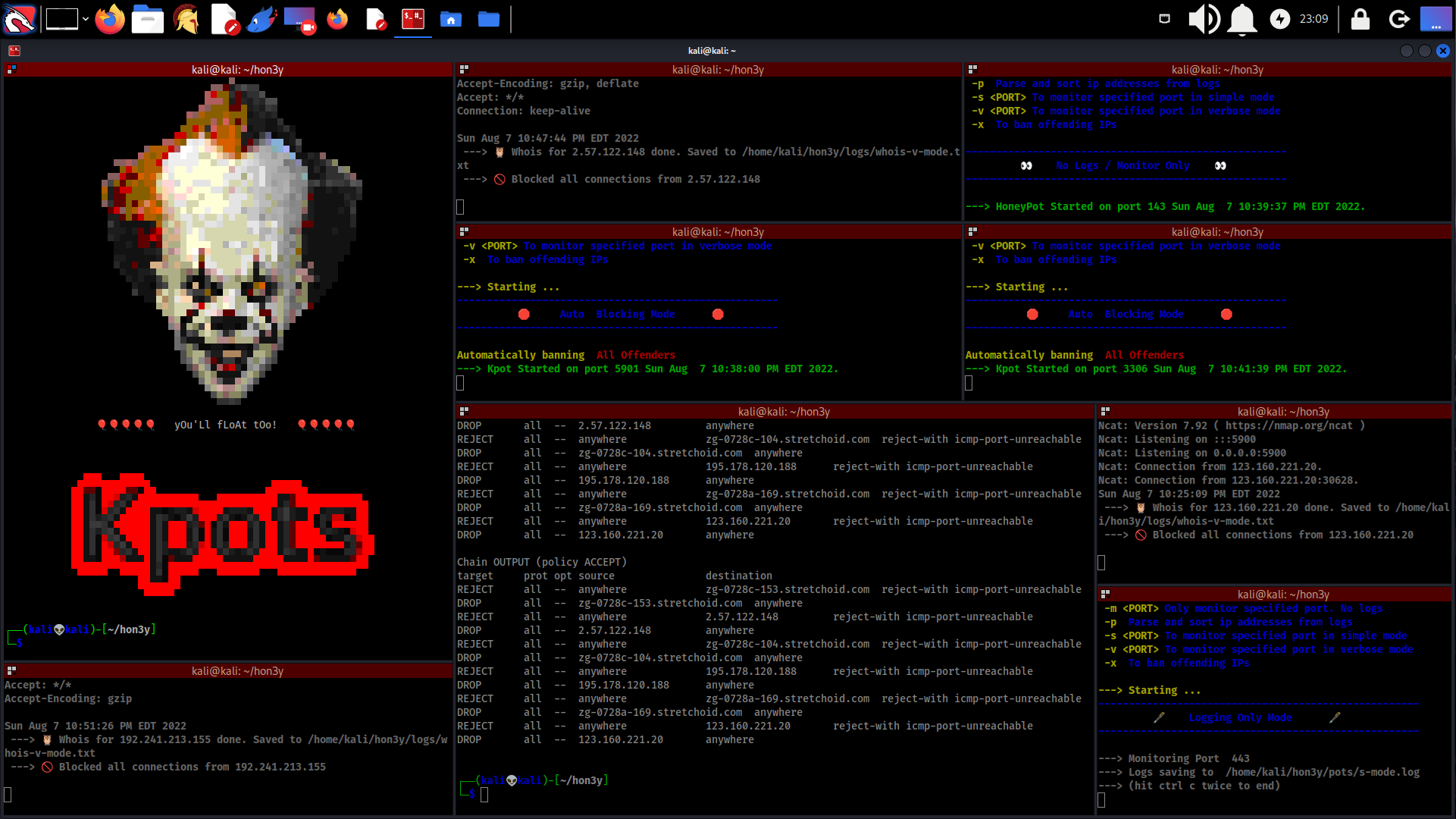The height and width of the screenshot is (819, 1456).
Task: Lock the screen with padlock icon
Action: (x=1360, y=19)
